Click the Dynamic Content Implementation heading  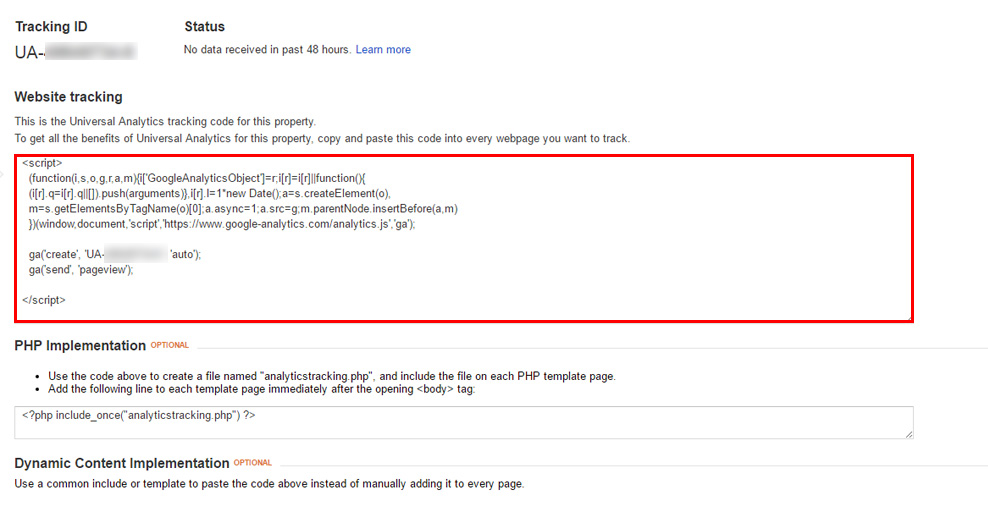point(122,463)
